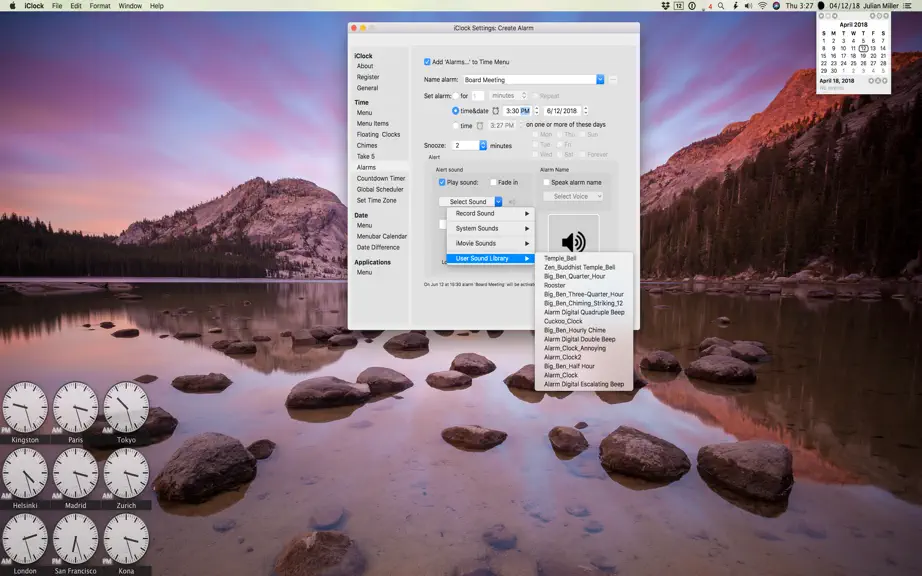Click the volume speaker icon in menu bar
This screenshot has width=922, height=576.
pyautogui.click(x=749, y=5)
